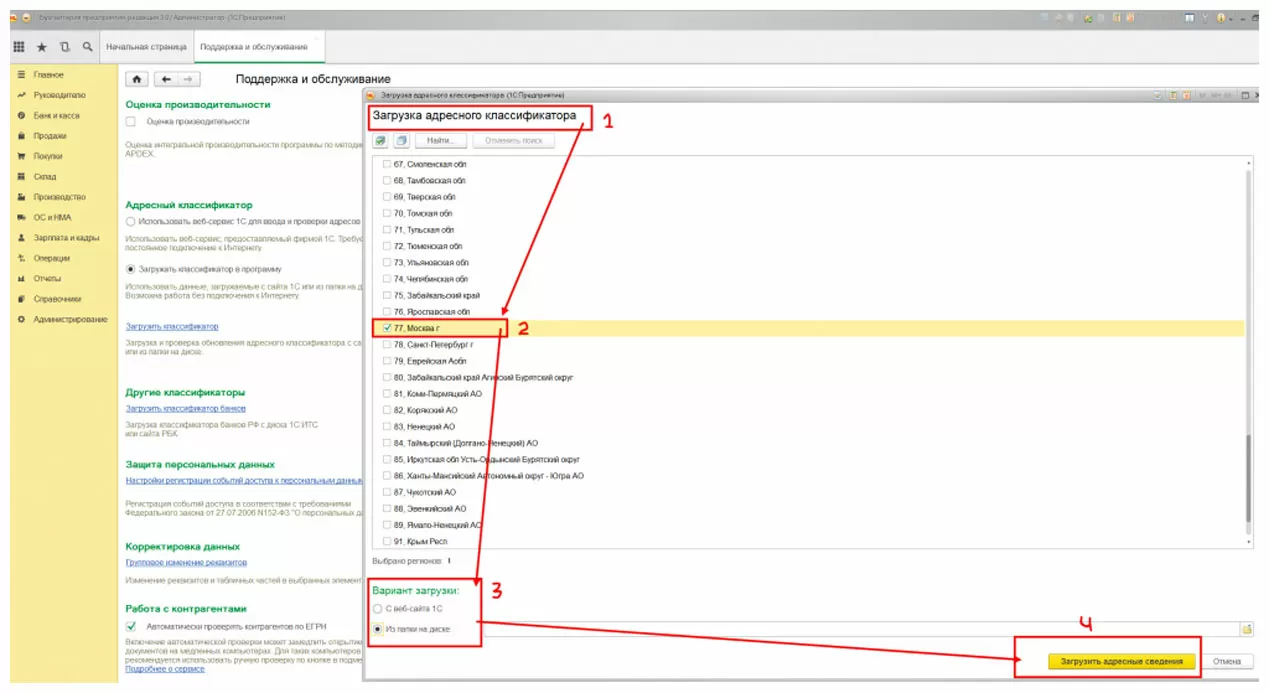The image size is (1269, 693).
Task: Select row 83, Ненецкий АО
Action: 808,426
